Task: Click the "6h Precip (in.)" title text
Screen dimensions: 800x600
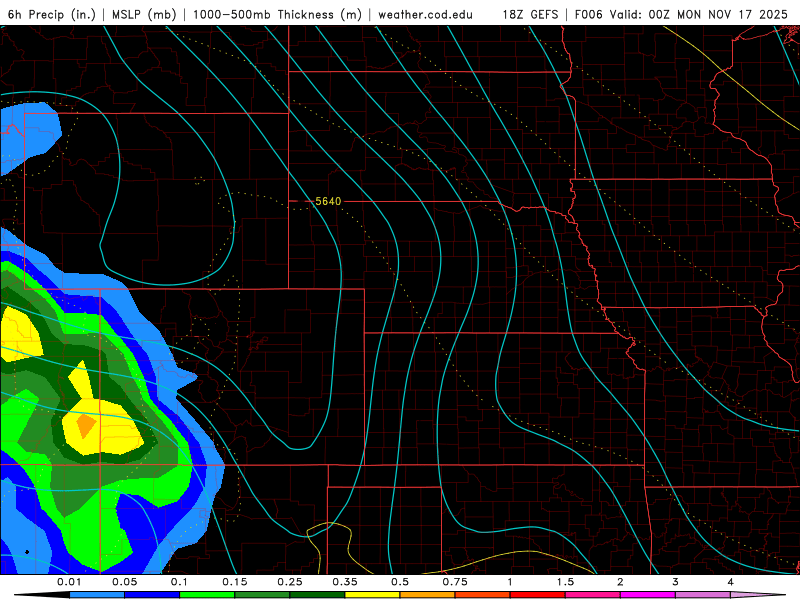Action: pos(51,14)
